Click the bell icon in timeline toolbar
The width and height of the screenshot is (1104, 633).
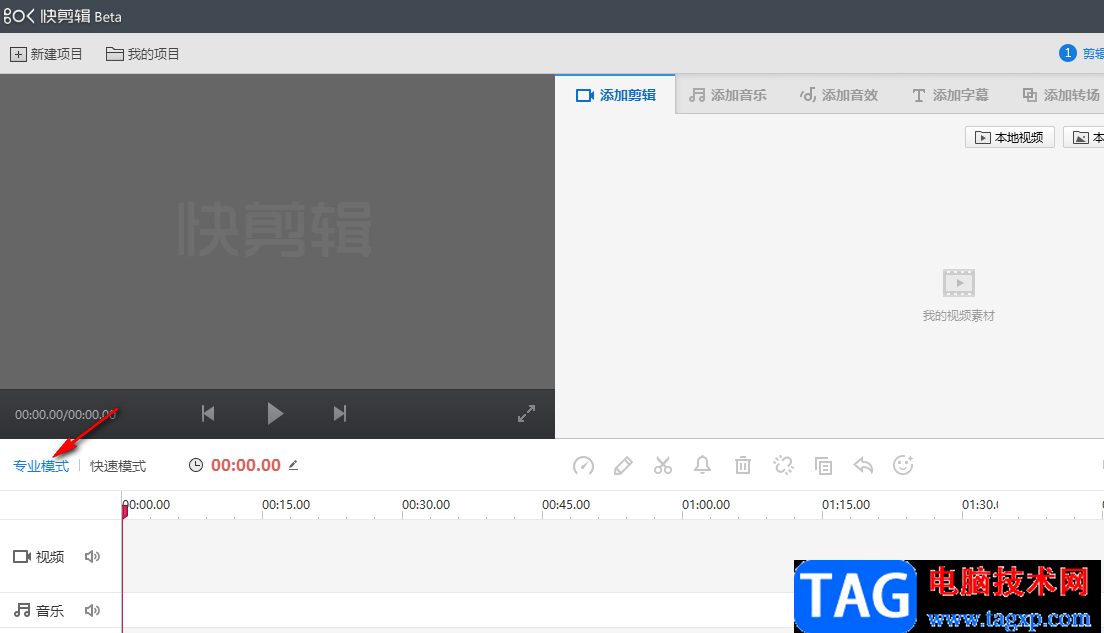[703, 465]
